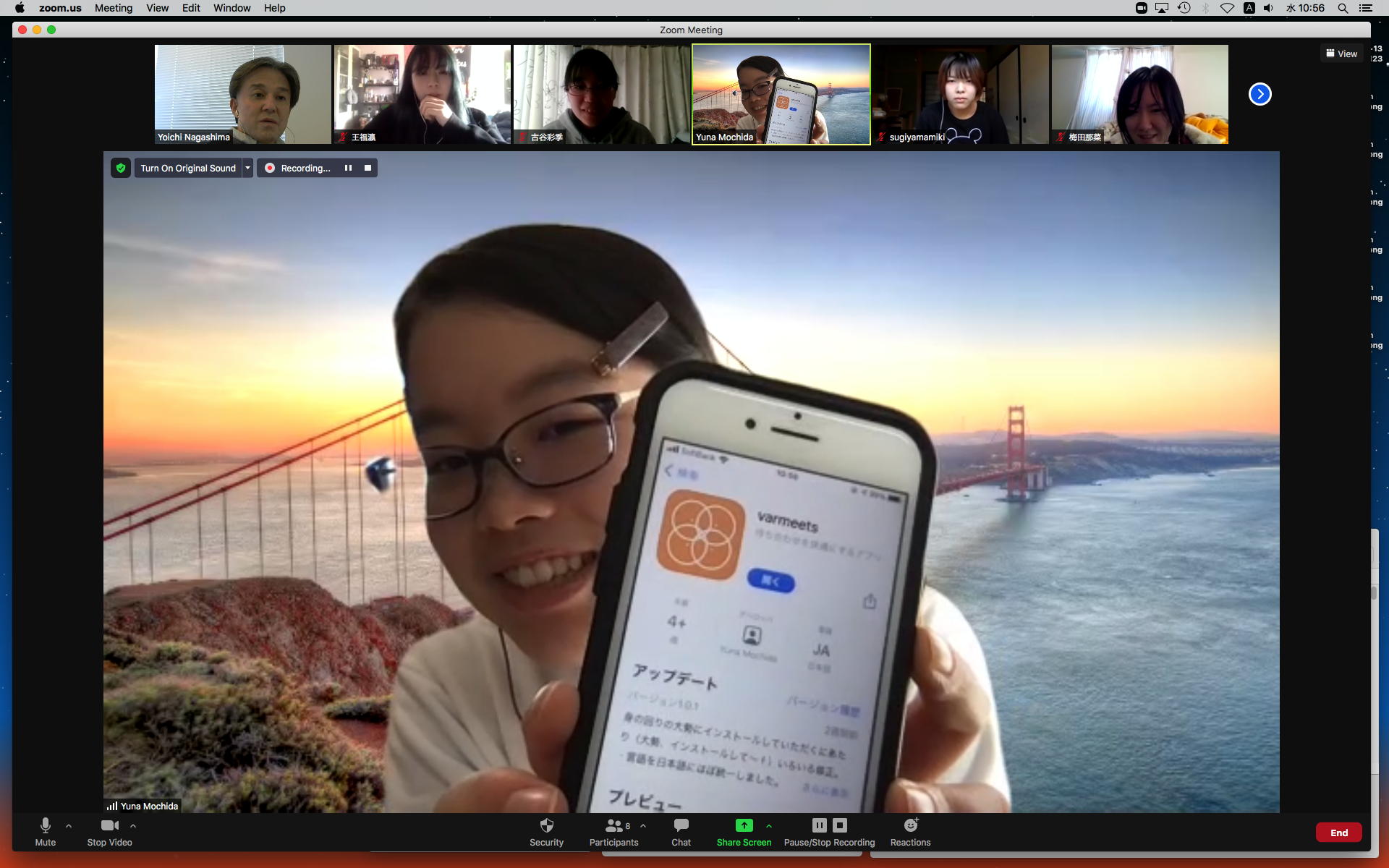Show next participants with the blue arrow
The height and width of the screenshot is (868, 1389).
pyautogui.click(x=1260, y=94)
